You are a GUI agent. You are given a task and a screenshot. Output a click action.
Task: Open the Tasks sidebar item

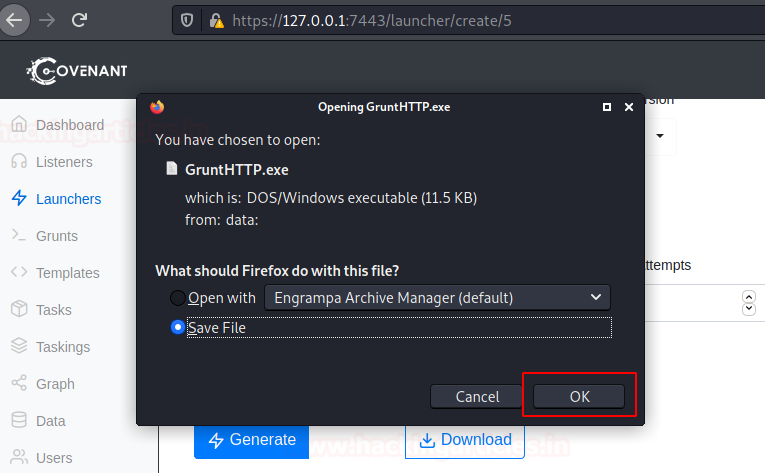(41, 310)
